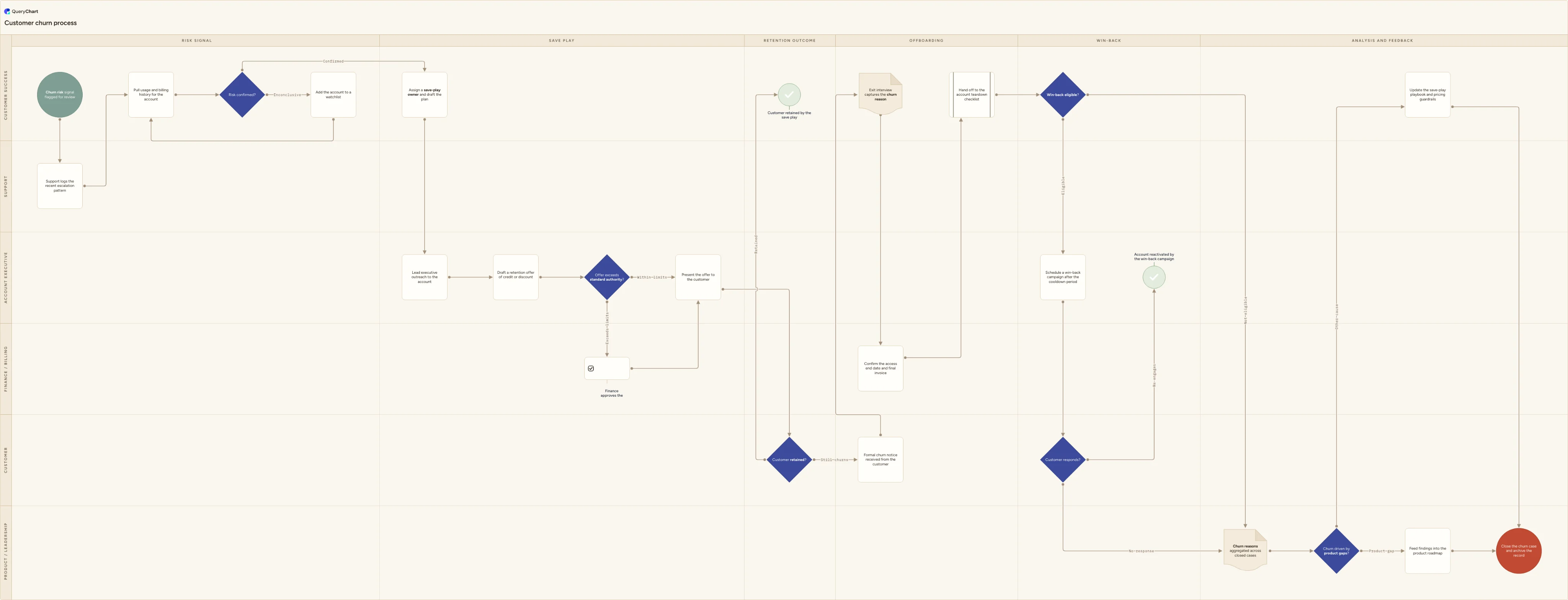The image size is (1568, 600).
Task: Select the 'Assign a save-play owner' node
Action: coord(424,95)
